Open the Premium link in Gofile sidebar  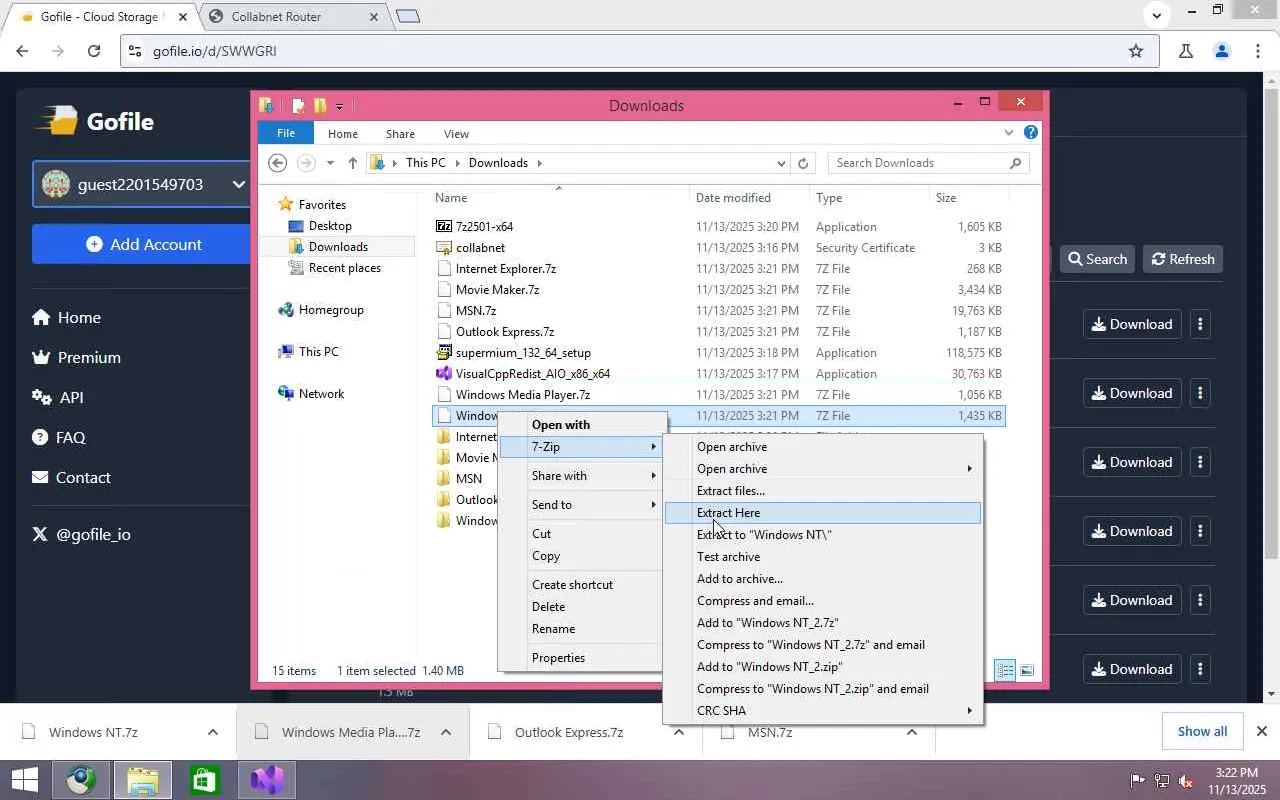click(x=77, y=357)
